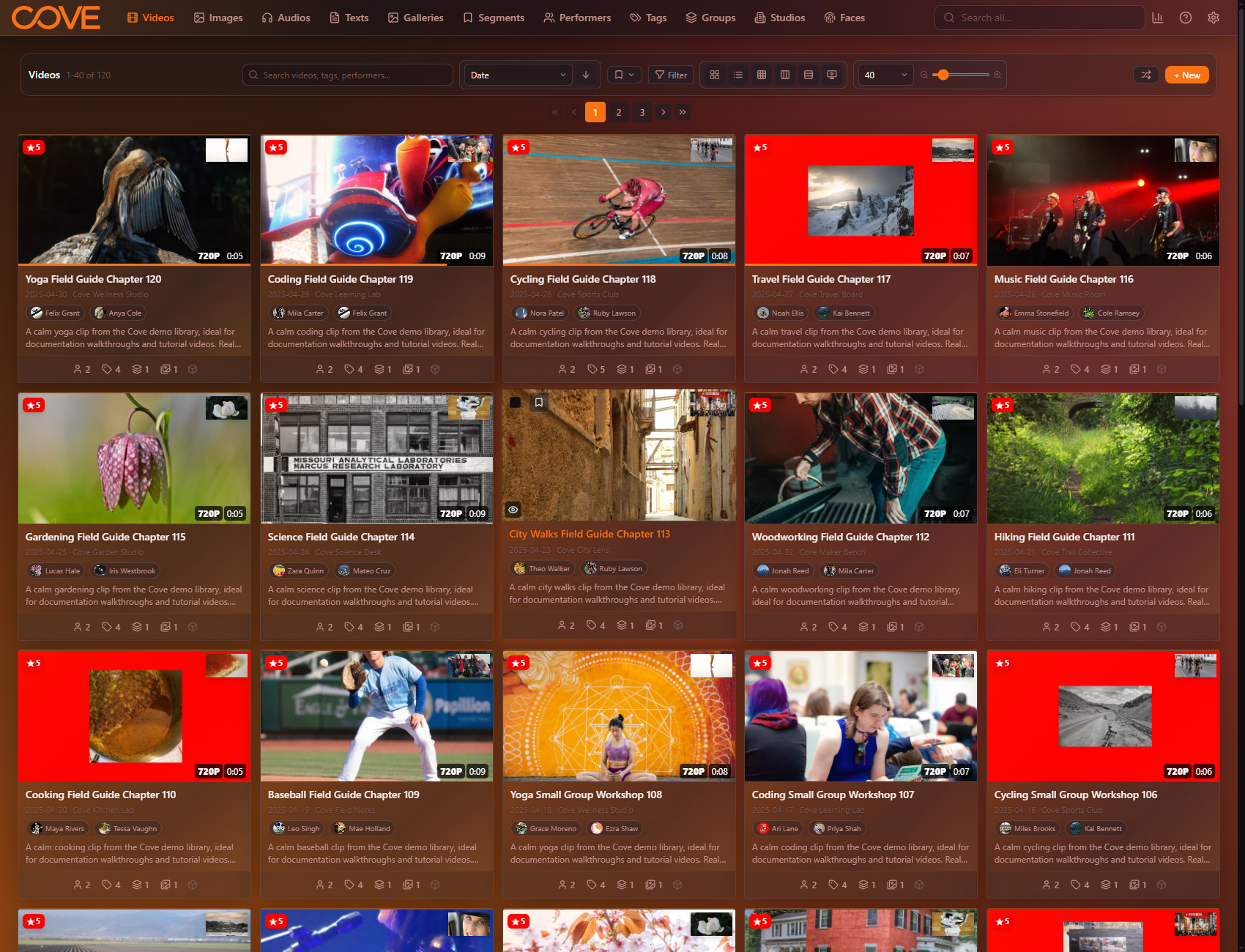
Task: Click the COVE logo
Action: coord(56,18)
